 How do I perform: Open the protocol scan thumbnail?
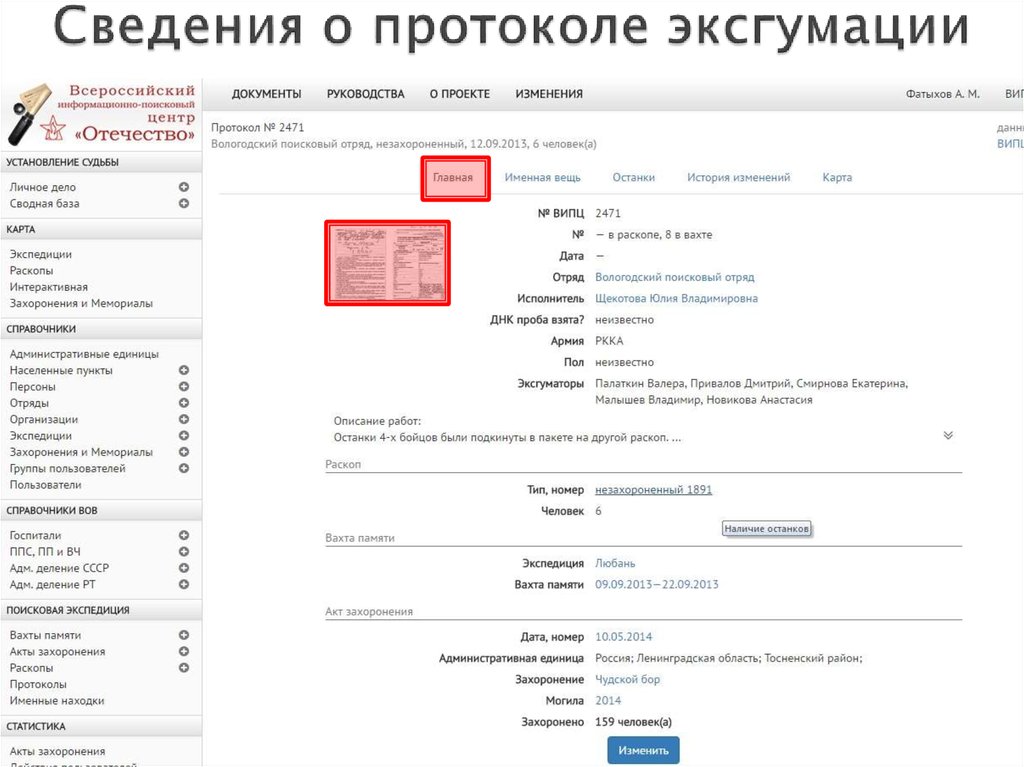[x=387, y=262]
